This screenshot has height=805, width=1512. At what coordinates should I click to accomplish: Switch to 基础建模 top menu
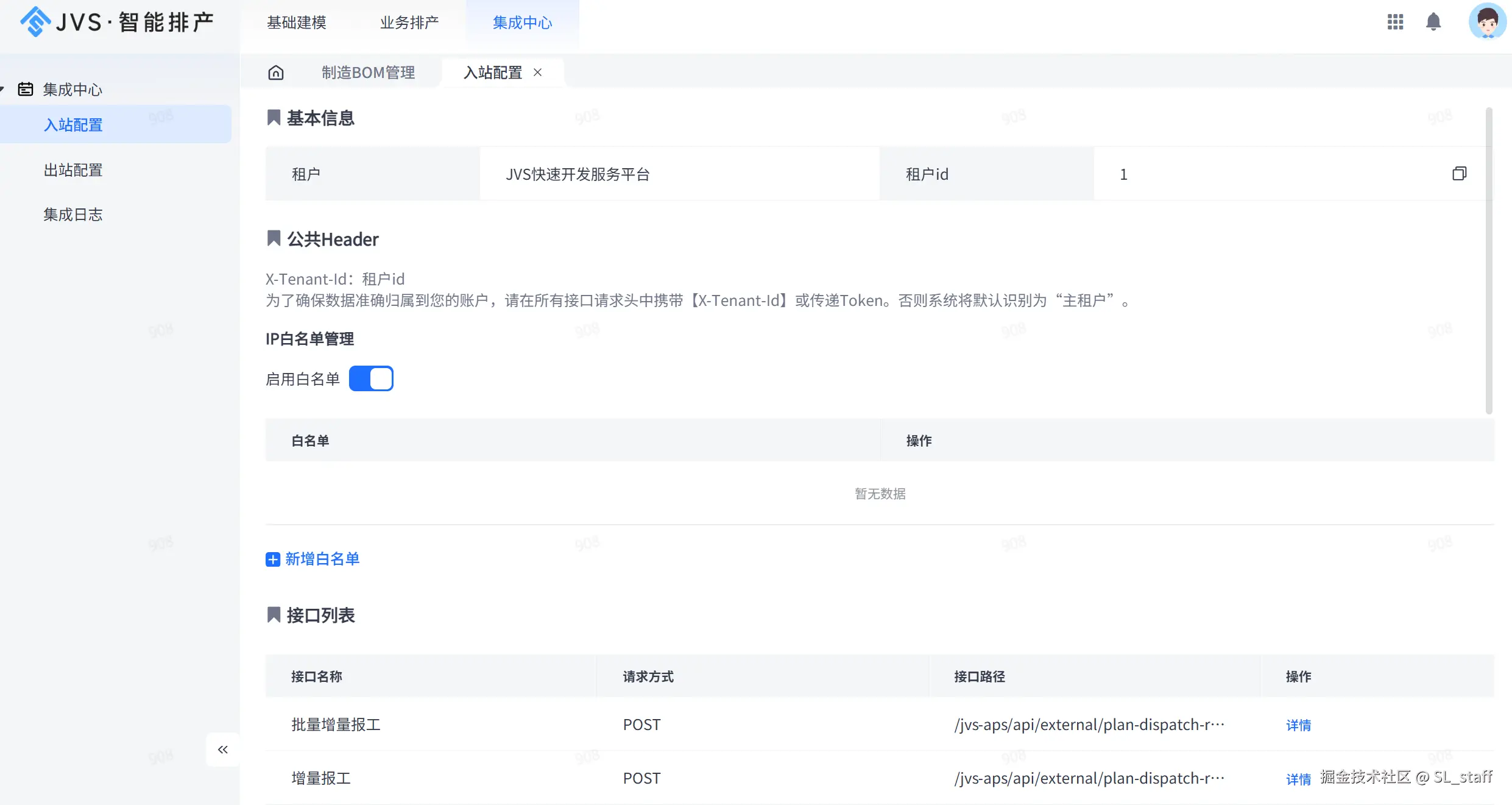pos(297,23)
